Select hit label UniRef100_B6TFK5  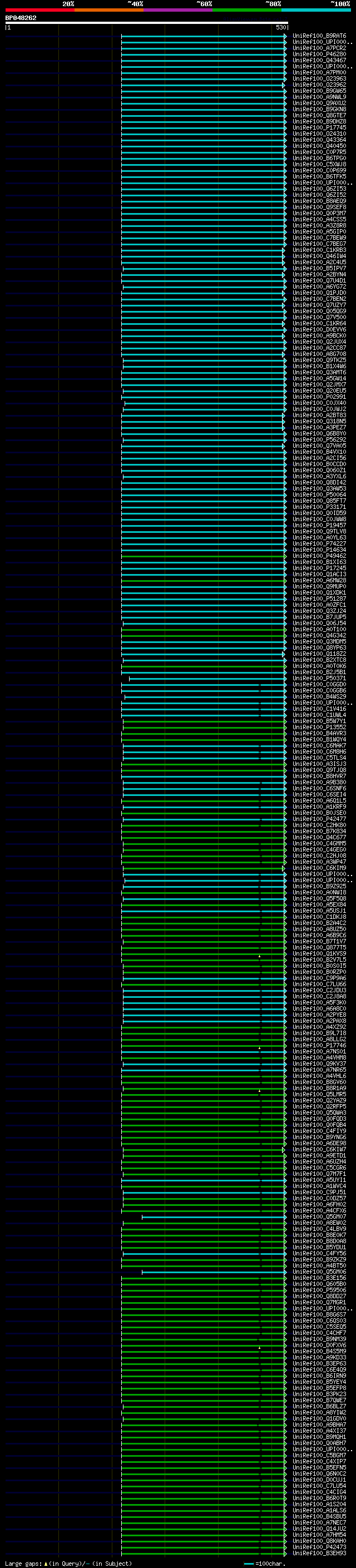click(x=319, y=176)
